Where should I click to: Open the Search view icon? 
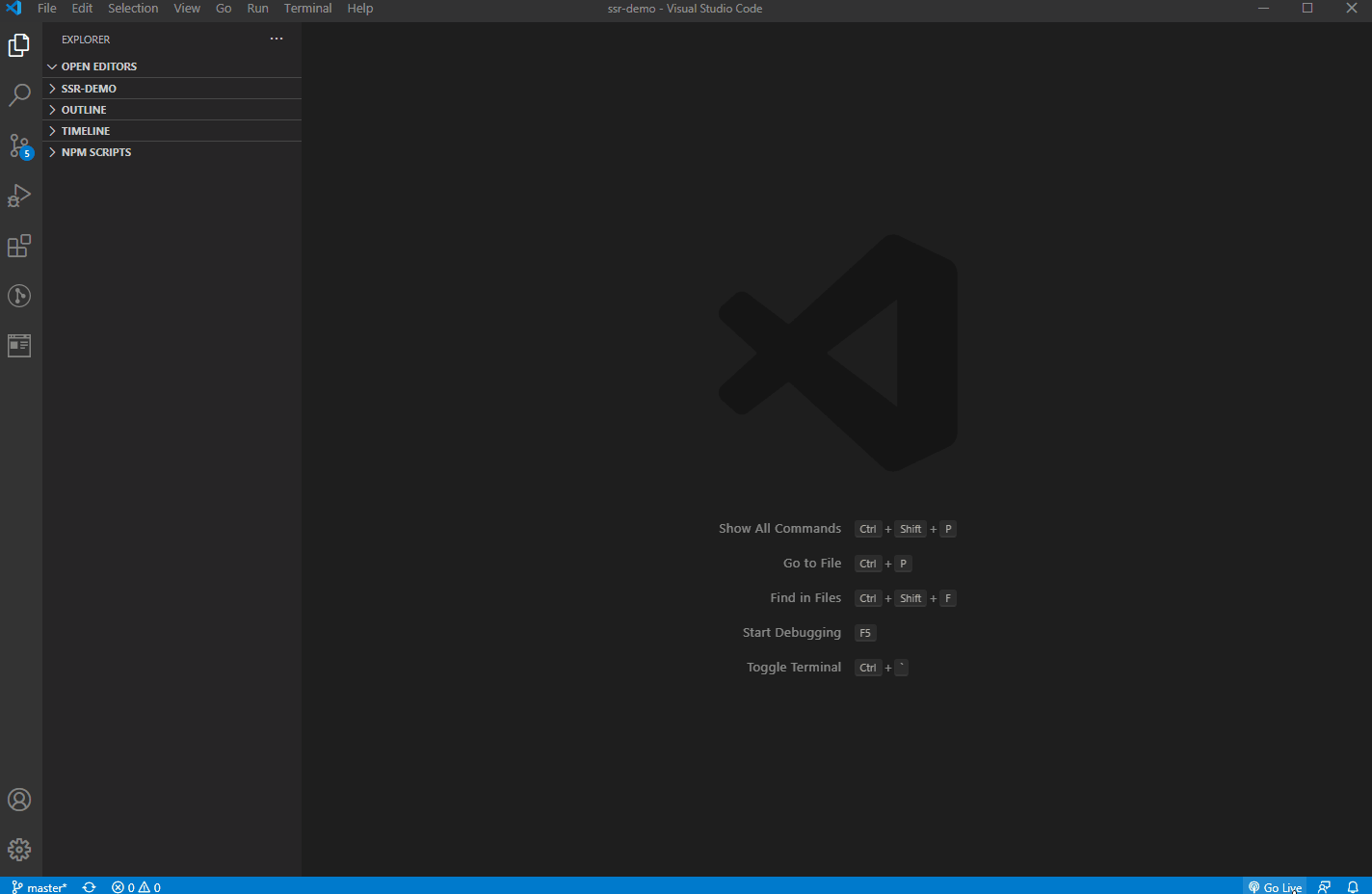coord(19,95)
